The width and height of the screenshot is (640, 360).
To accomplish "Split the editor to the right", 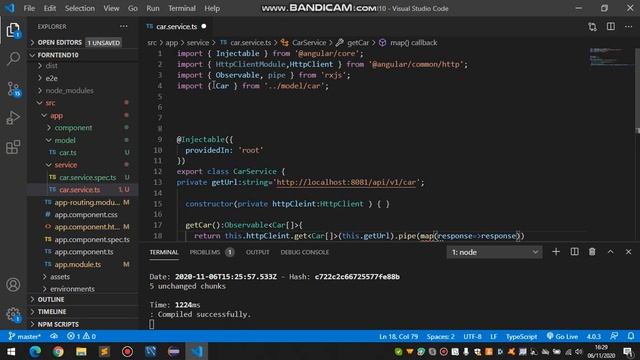I will (x=611, y=27).
